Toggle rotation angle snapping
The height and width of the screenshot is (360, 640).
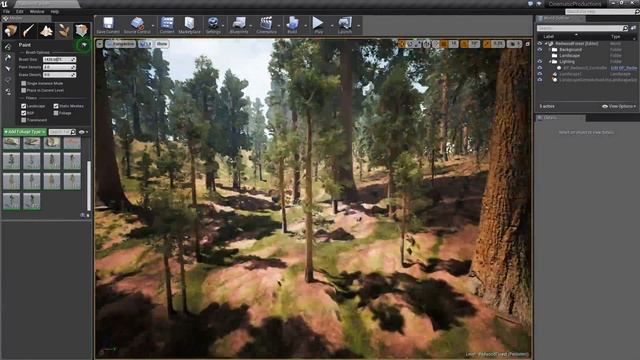pyautogui.click(x=464, y=44)
